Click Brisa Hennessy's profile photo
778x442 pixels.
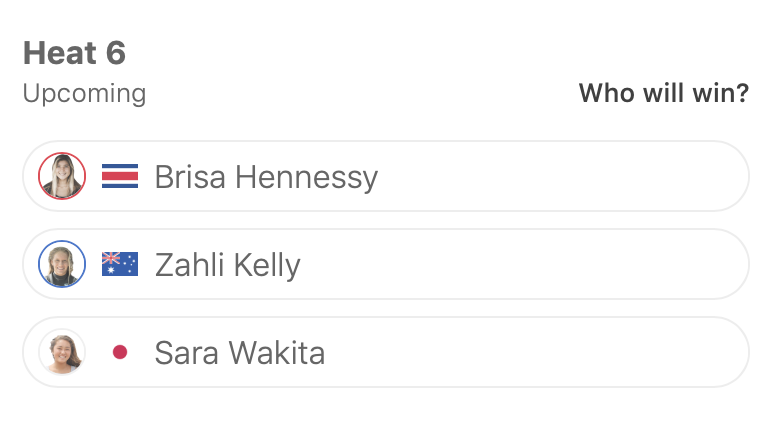[x=62, y=177]
